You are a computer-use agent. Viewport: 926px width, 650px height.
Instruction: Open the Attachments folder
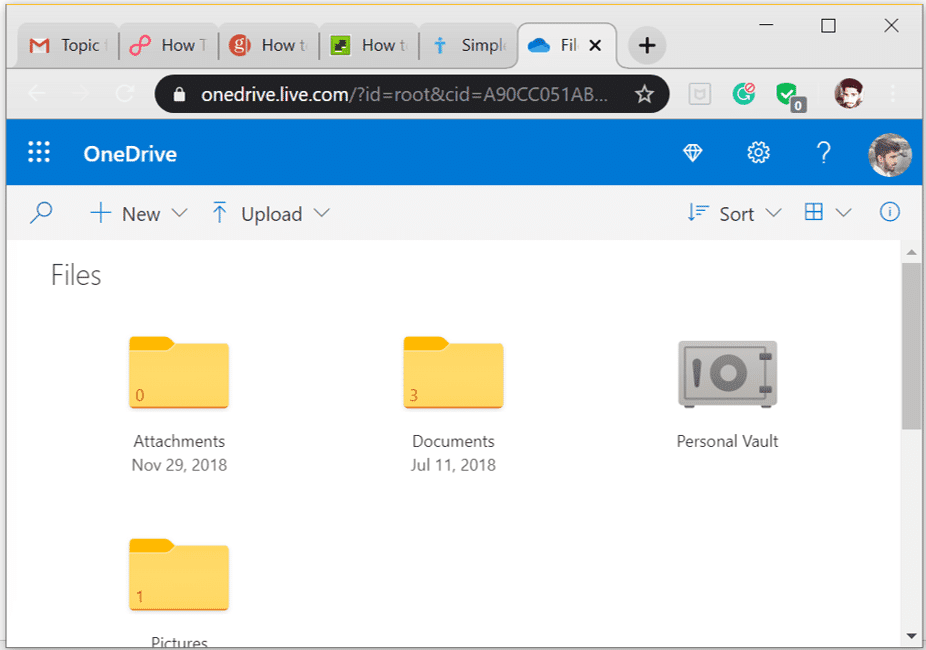tap(179, 373)
